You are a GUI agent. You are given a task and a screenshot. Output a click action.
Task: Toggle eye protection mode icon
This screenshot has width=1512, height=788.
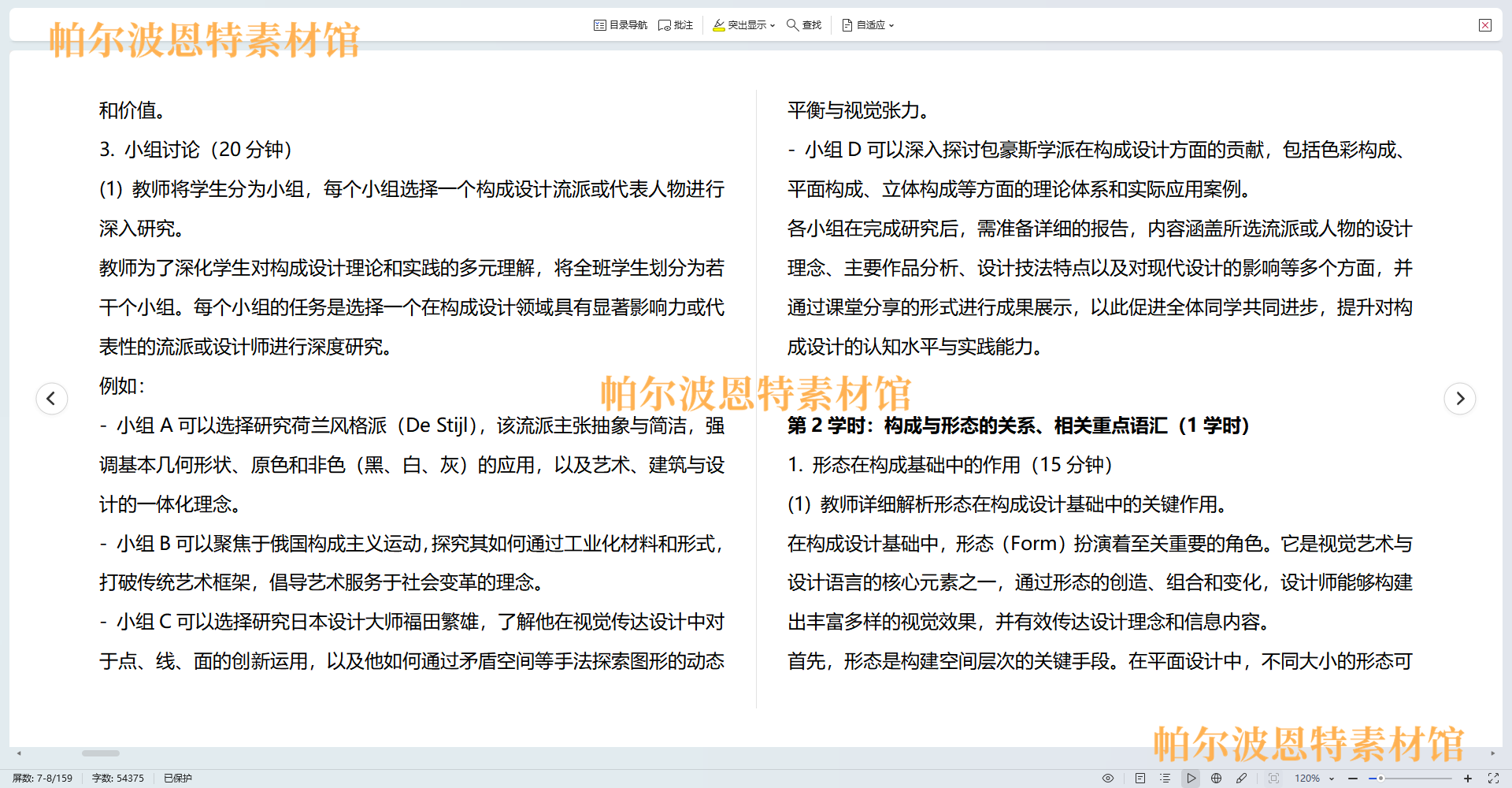point(1108,778)
